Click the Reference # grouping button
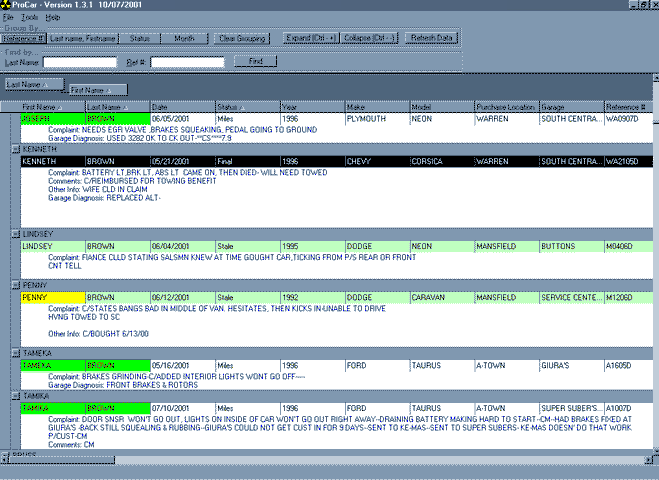659x480 pixels. click(x=22, y=38)
